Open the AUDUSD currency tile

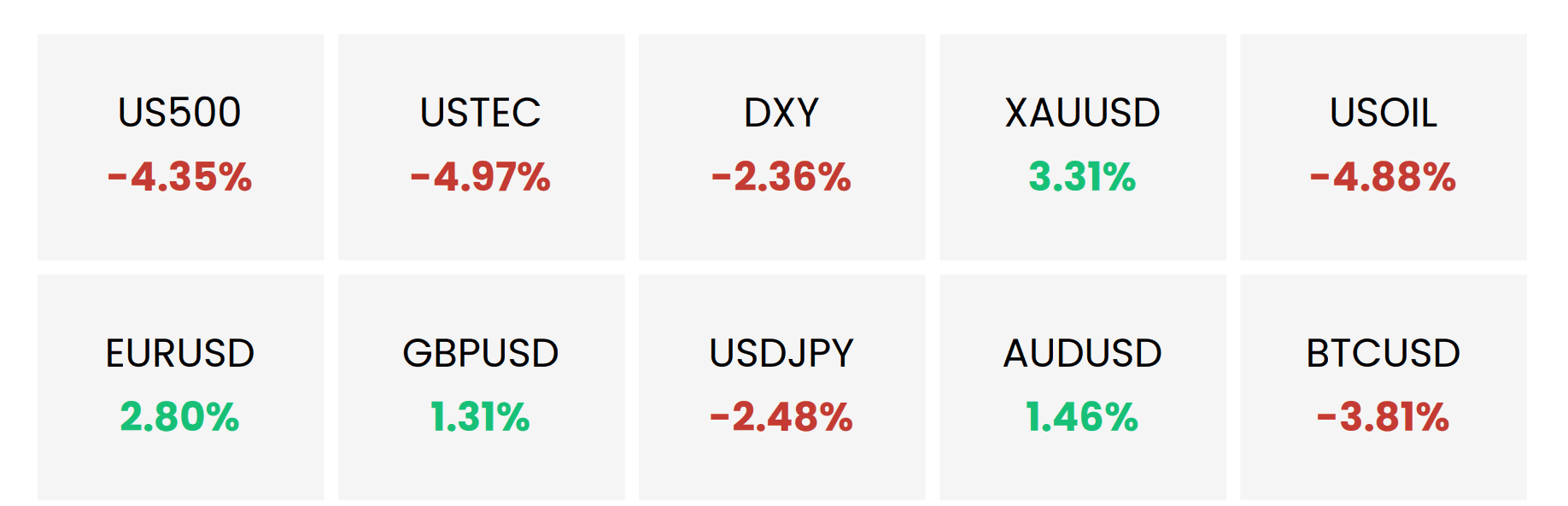tap(1083, 387)
